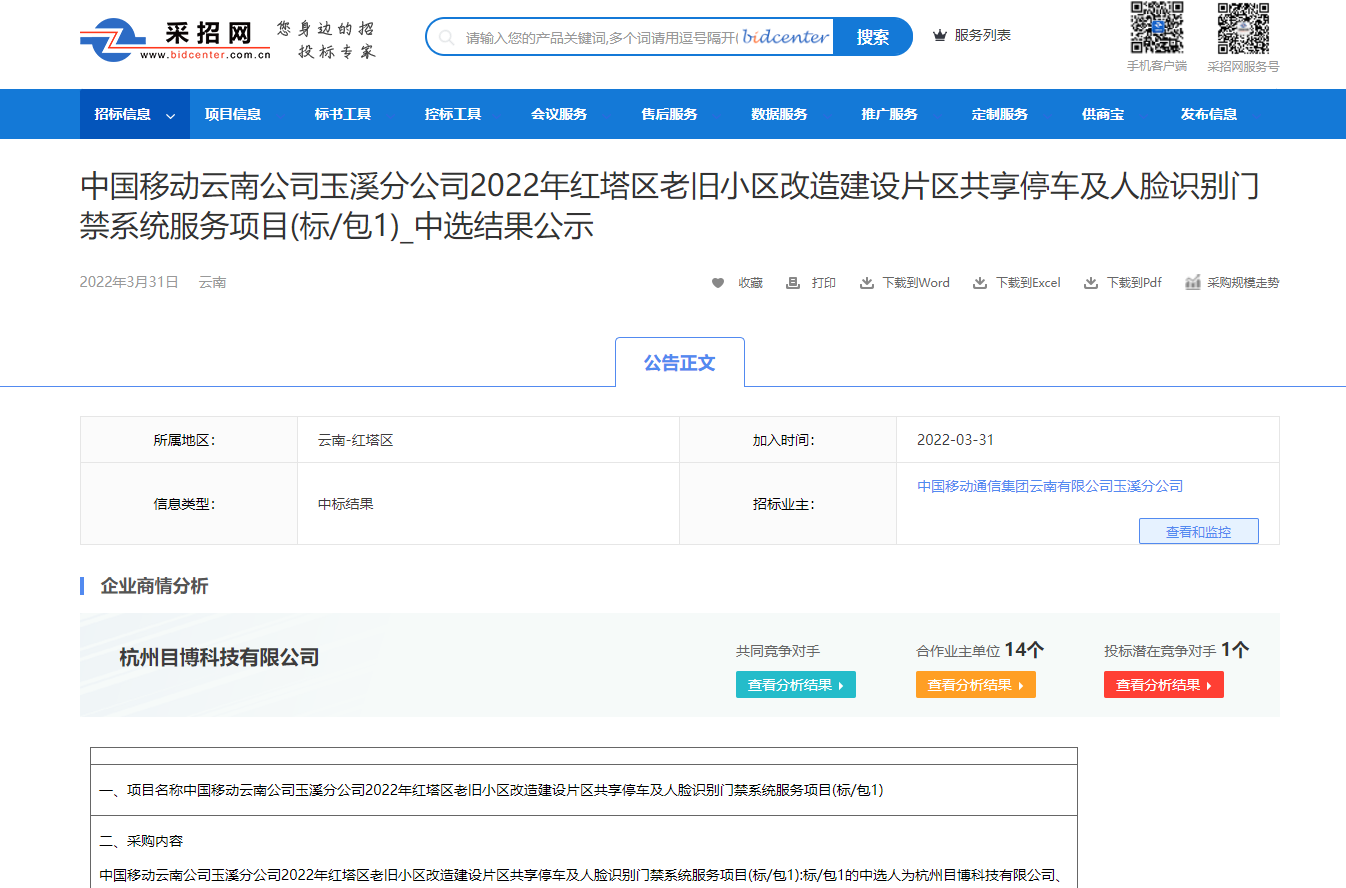Open the 标书工具 menu
This screenshot has height=888, width=1346.
tap(343, 114)
